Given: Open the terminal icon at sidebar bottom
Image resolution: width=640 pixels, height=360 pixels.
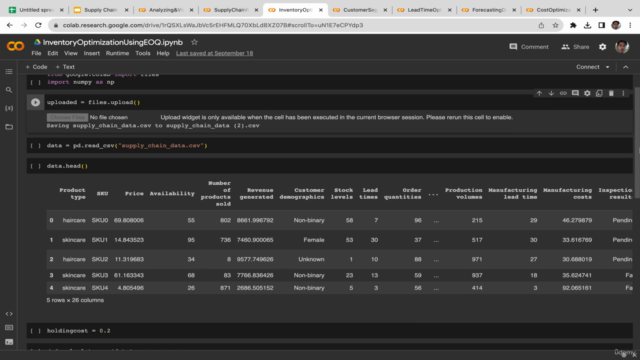Looking at the screenshot, I should pos(9,342).
